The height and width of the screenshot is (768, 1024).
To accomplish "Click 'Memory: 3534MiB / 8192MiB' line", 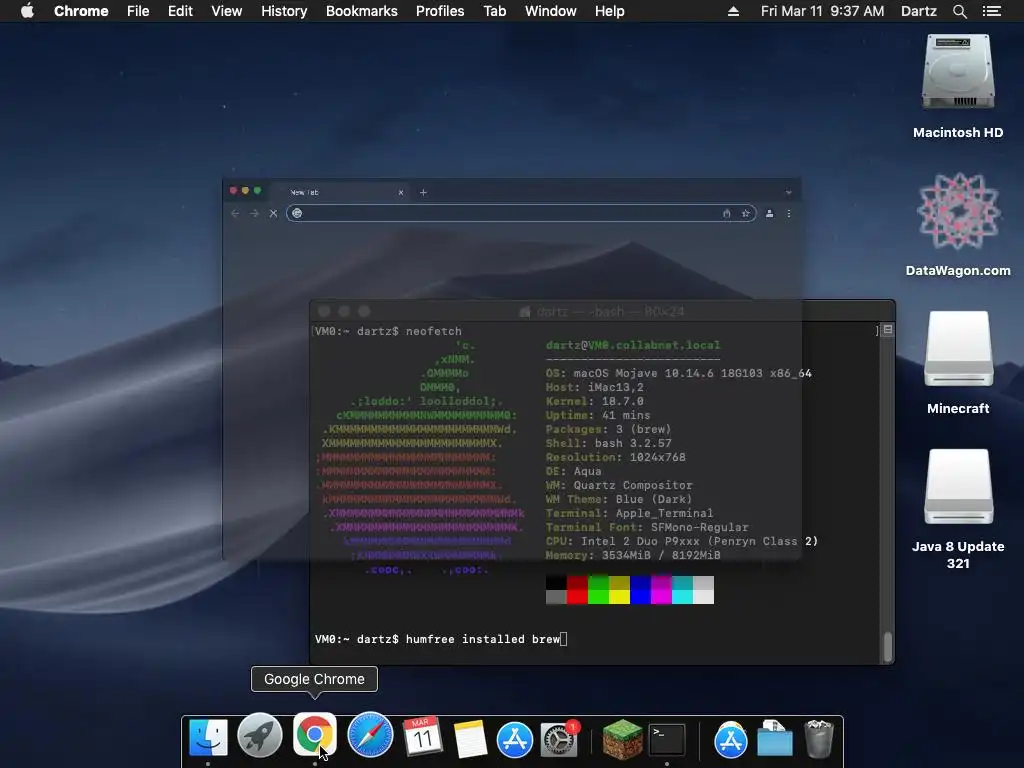I will click(633, 555).
